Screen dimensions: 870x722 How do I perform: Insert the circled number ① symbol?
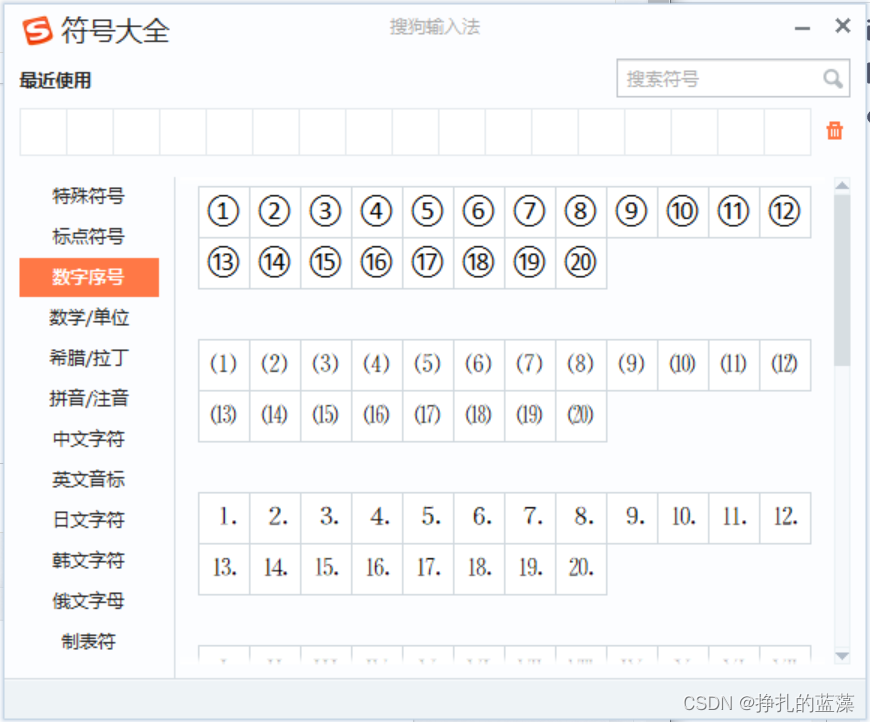coord(224,212)
